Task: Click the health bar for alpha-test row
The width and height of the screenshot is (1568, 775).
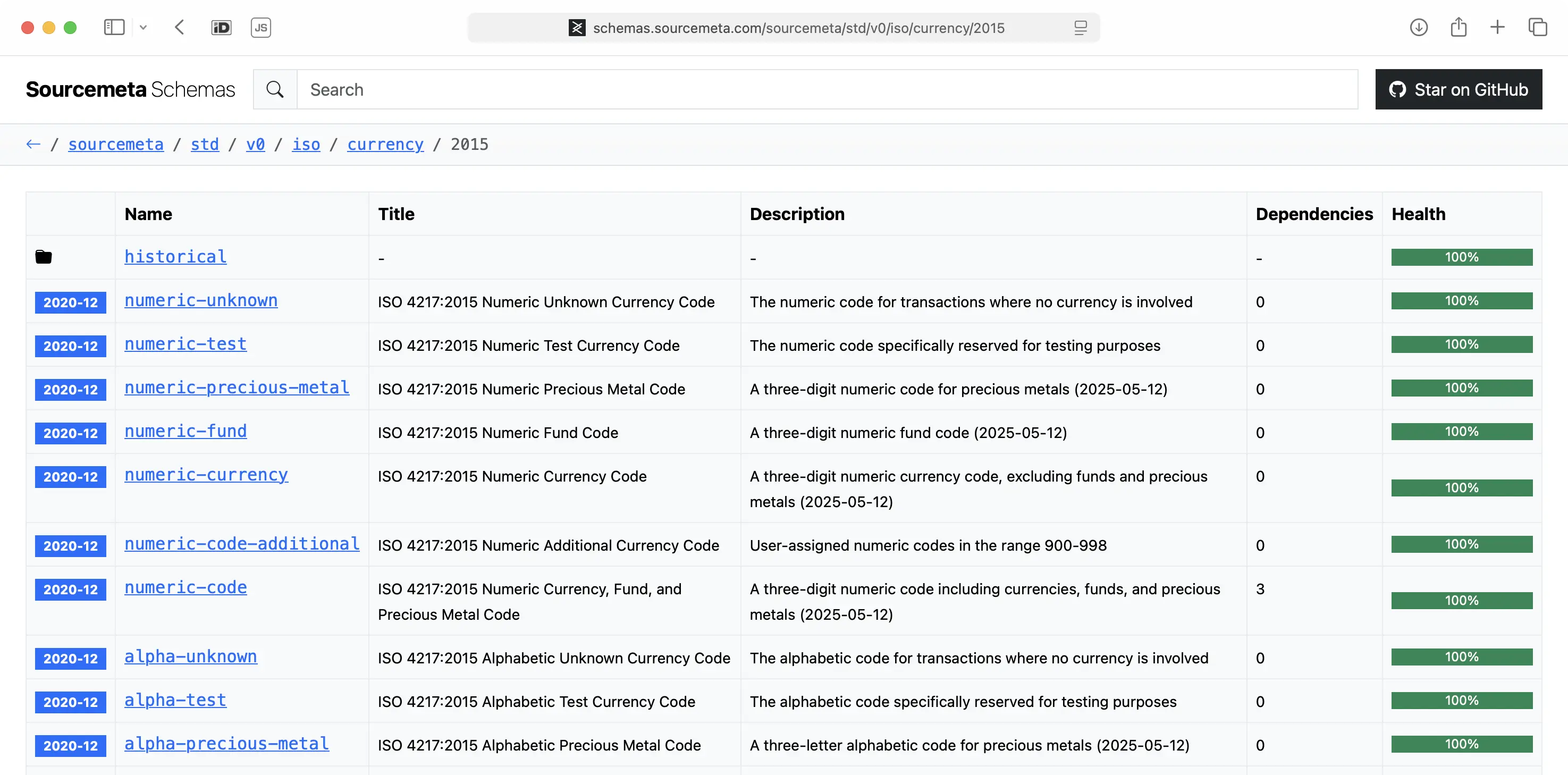Action: coord(1462,701)
